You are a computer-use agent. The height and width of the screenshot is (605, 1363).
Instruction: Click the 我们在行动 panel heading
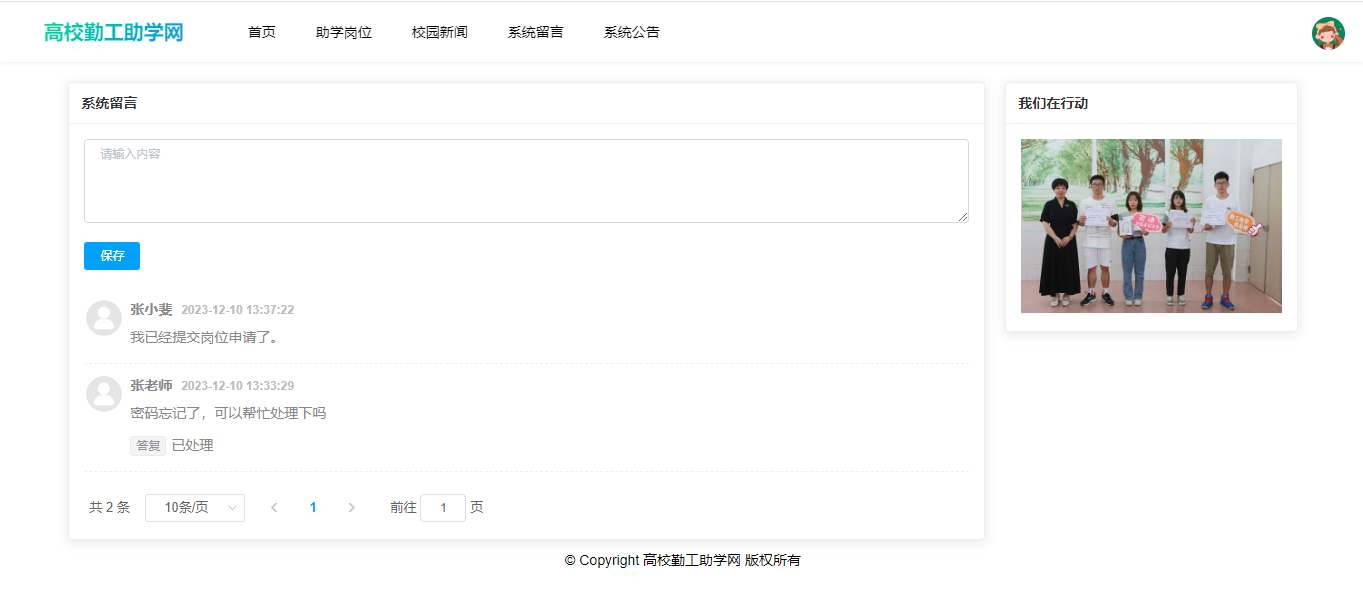[1053, 103]
